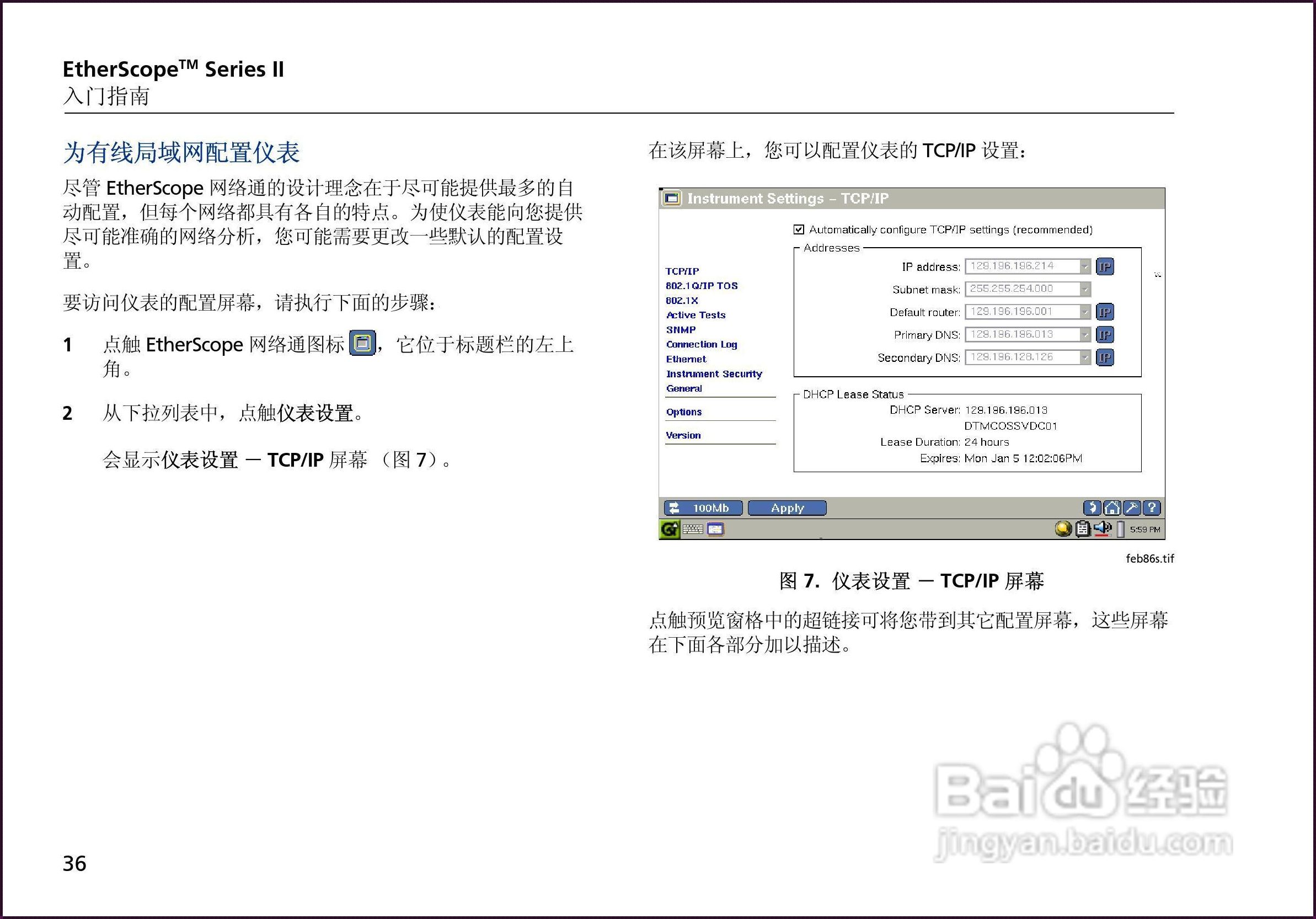This screenshot has height=919, width=1316.
Task: Click the figure caption 图 7. 仪表设置 — TCP/IP 屏幕
Action: 911,581
